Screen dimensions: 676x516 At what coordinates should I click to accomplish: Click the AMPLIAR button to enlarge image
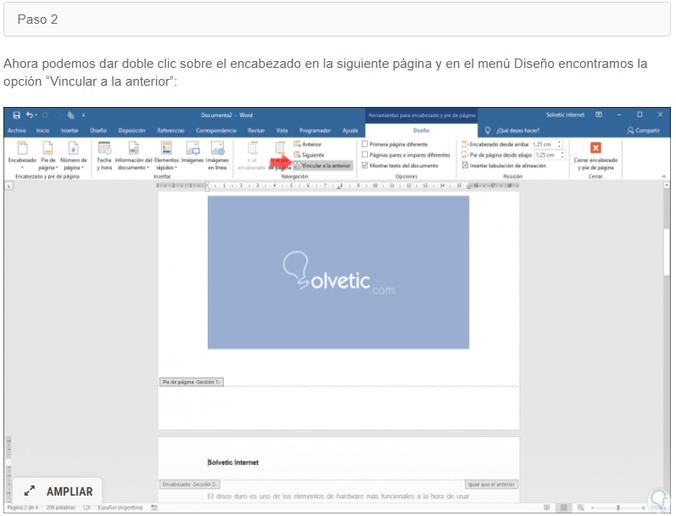point(58,491)
